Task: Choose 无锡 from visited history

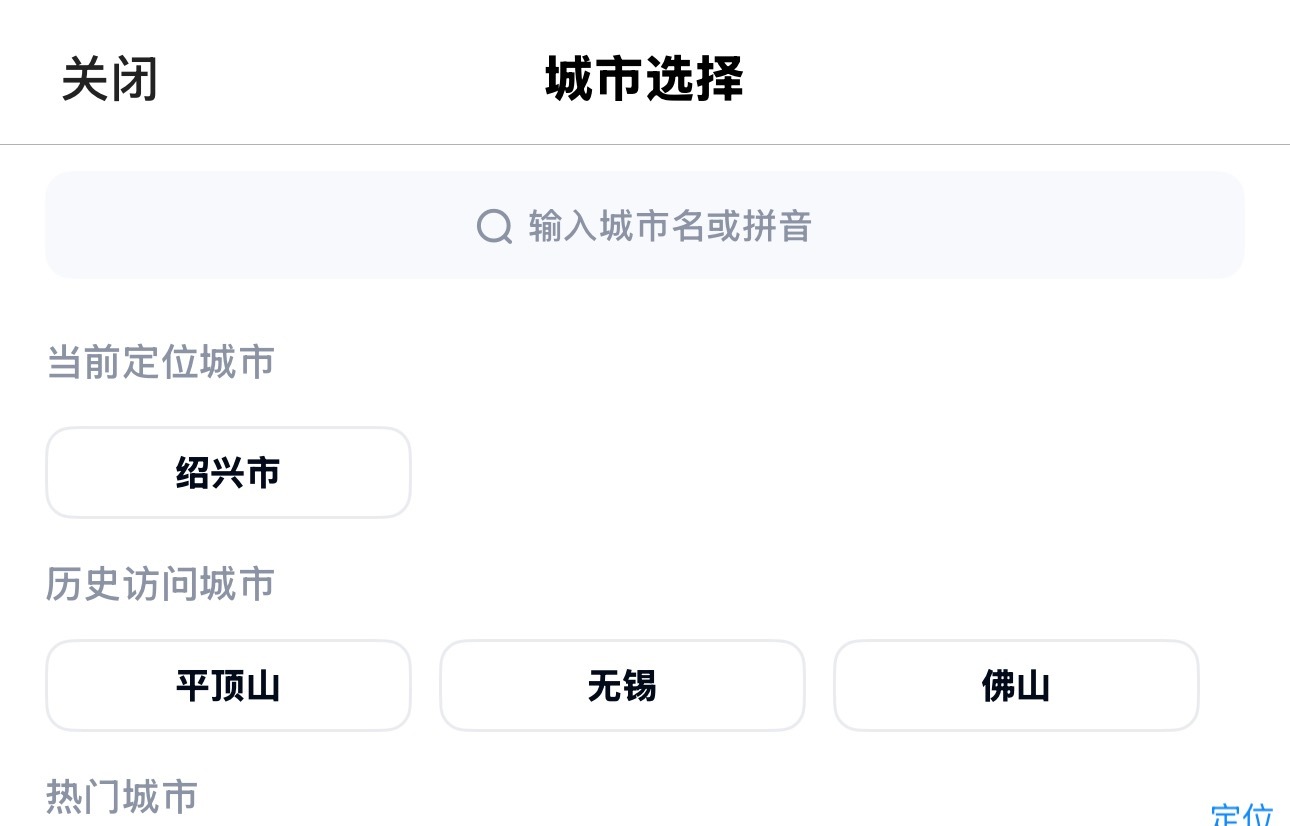Action: [622, 686]
